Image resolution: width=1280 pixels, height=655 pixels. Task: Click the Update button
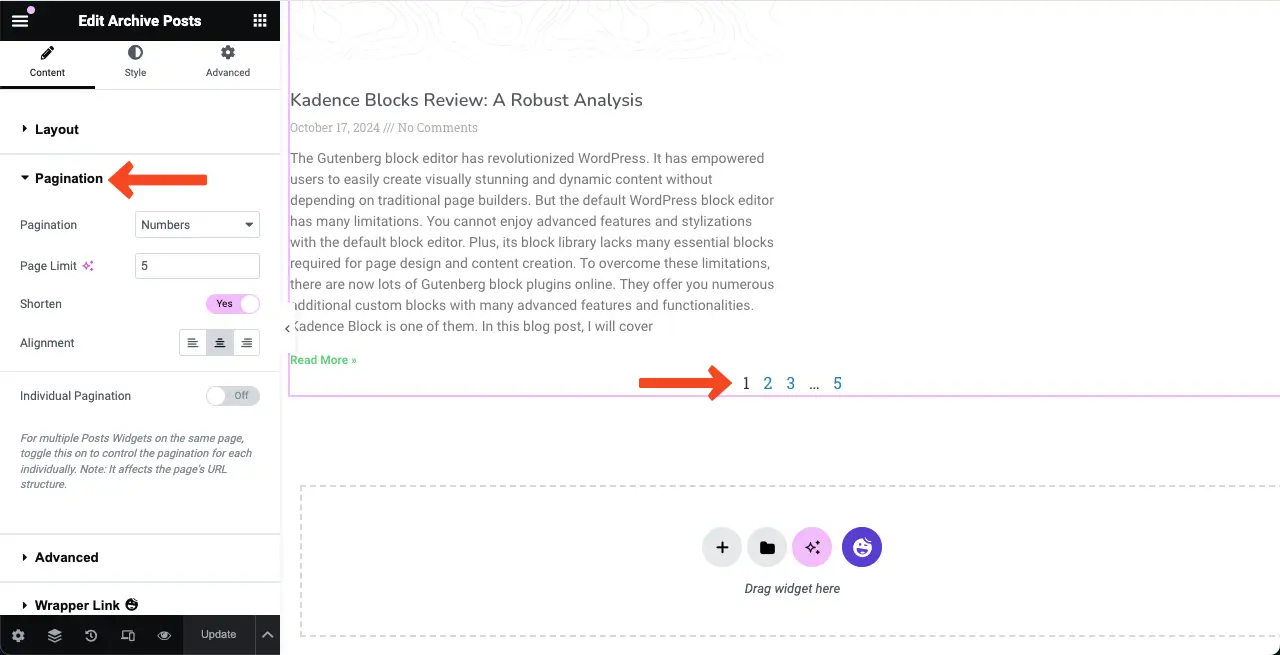[219, 635]
